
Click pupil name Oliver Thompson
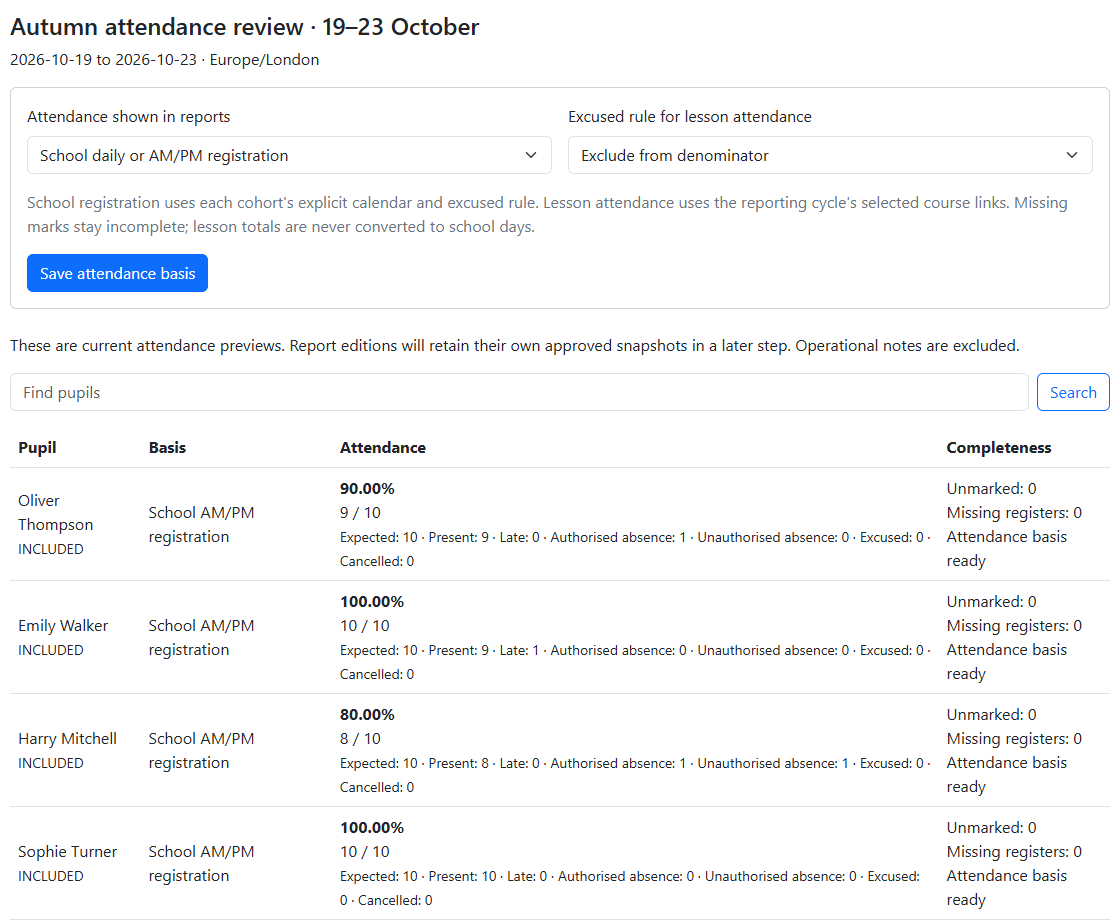point(56,512)
